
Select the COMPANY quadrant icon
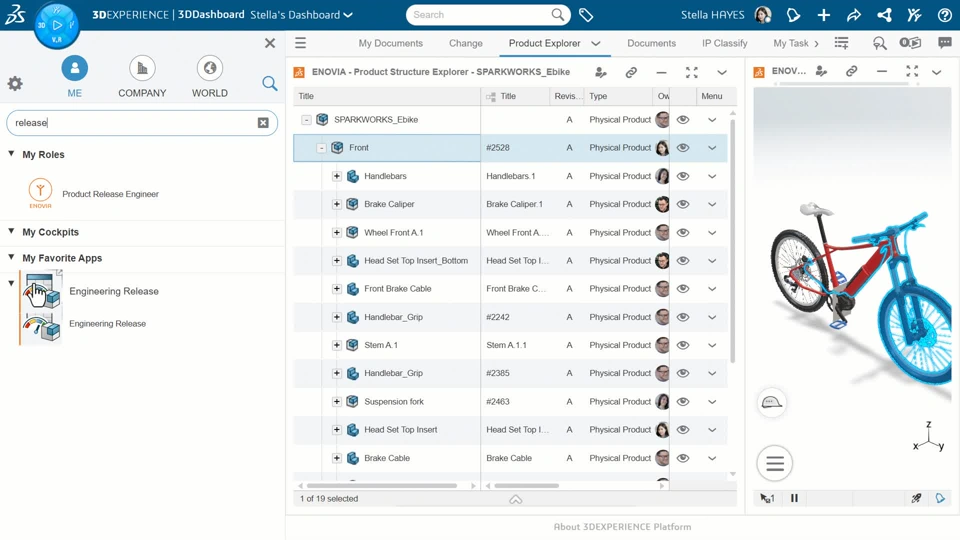tap(142, 68)
